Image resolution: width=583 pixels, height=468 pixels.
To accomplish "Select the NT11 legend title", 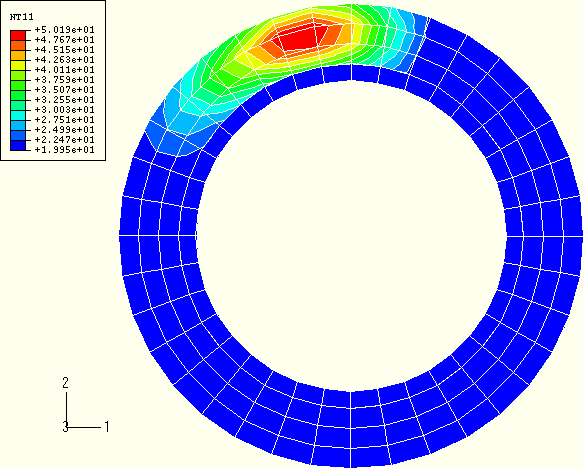I will click(22, 17).
